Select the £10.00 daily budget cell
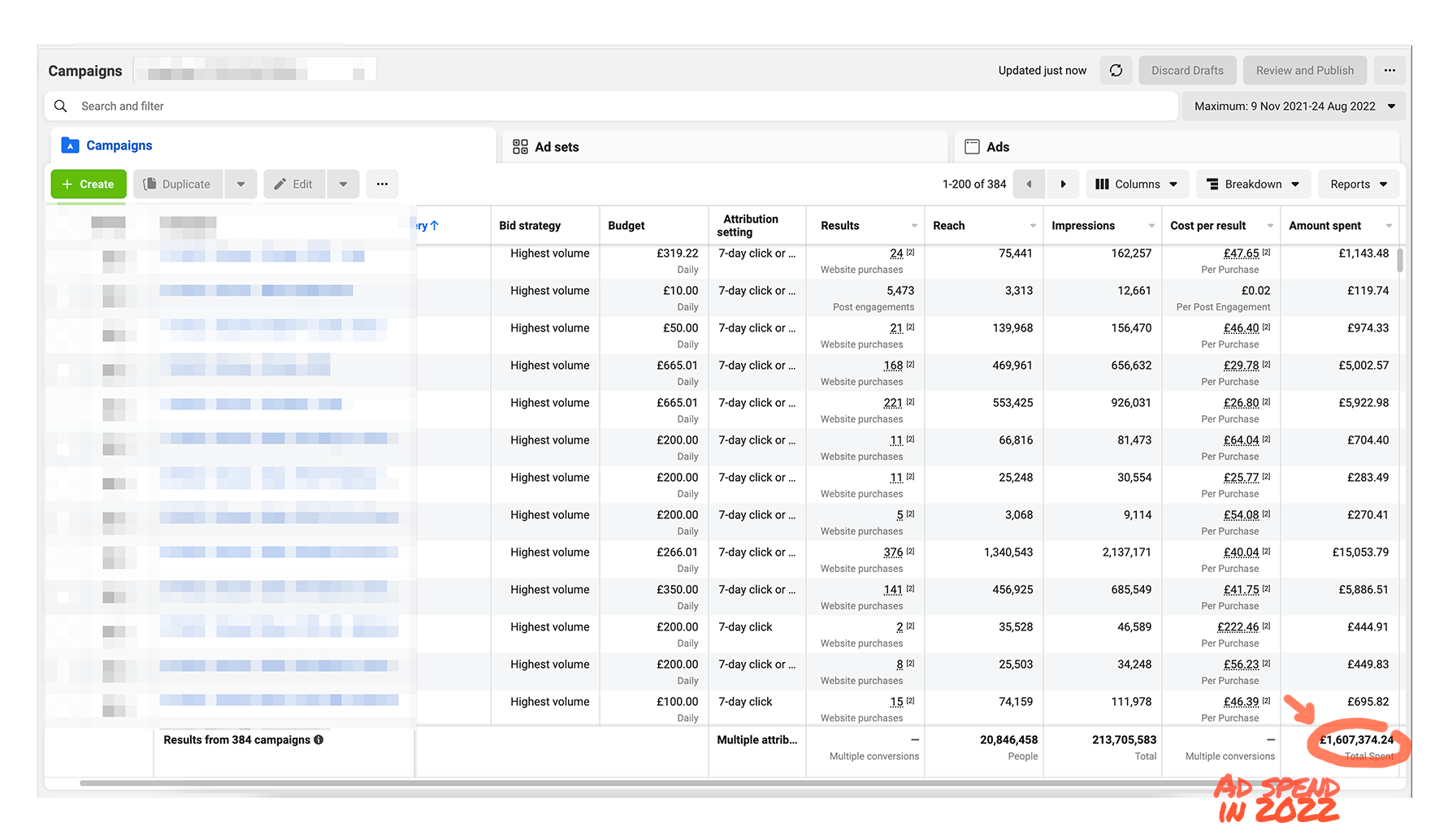Image resolution: width=1448 pixels, height=840 pixels. tap(654, 298)
